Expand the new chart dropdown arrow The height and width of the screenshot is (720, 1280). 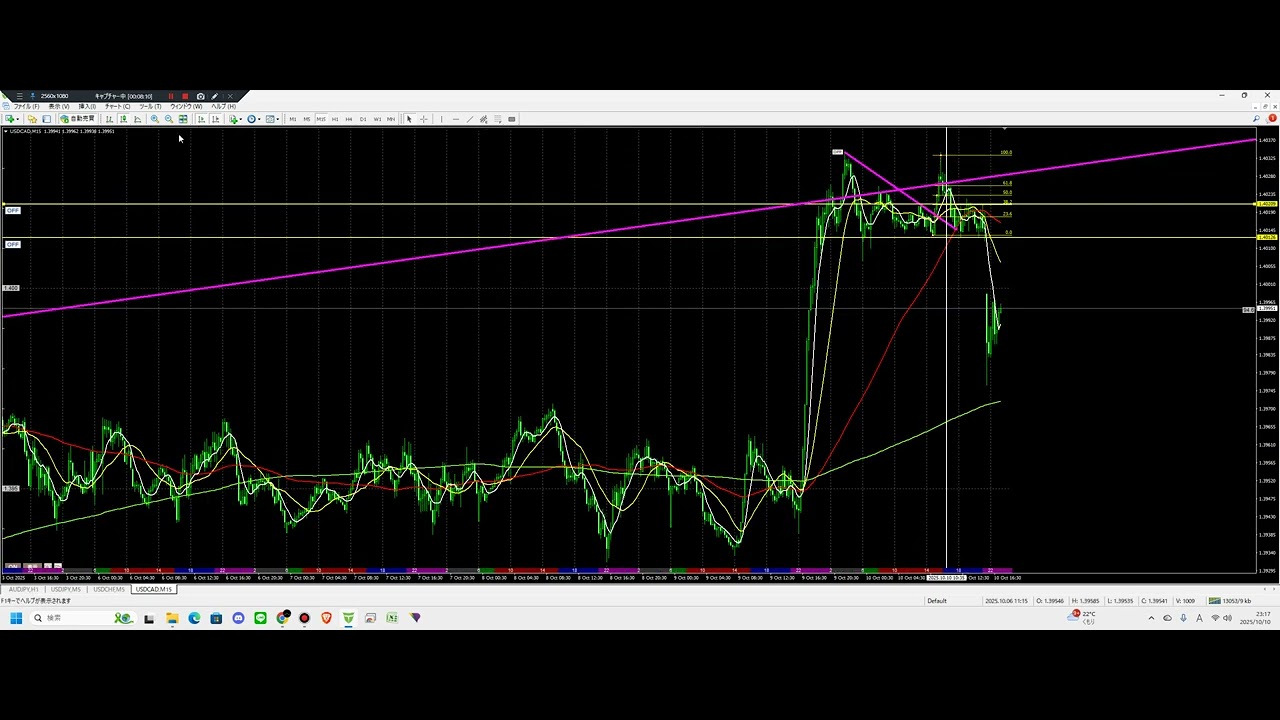tap(17, 119)
